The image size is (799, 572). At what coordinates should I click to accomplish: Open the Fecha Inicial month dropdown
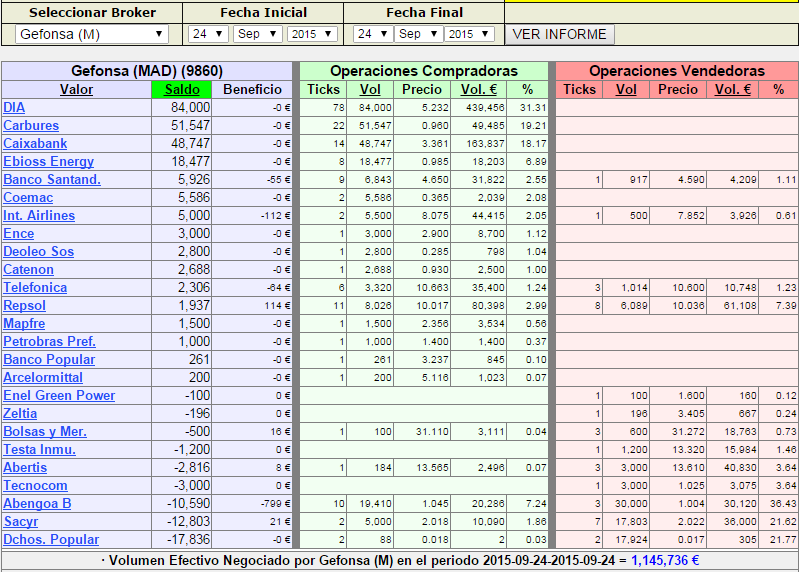click(x=257, y=34)
